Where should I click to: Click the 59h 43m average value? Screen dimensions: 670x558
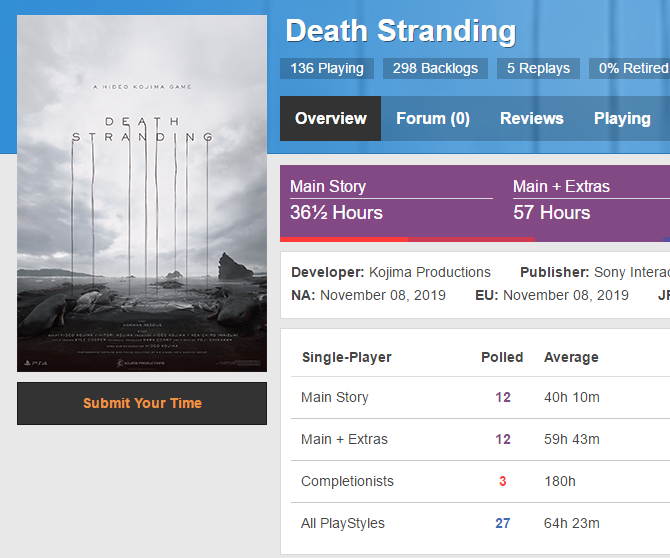tap(571, 439)
